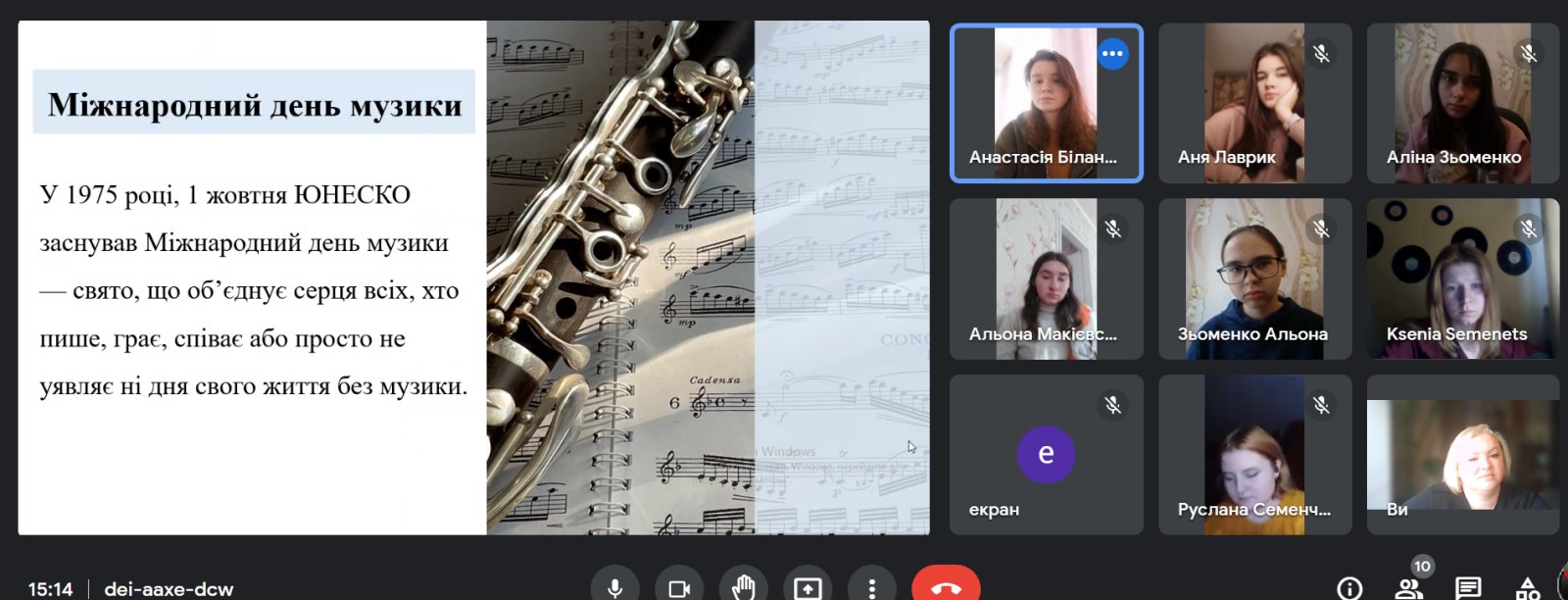The image size is (1568, 600).
Task: Click muted mic icon on Аня Лаврик tile
Action: [1321, 54]
